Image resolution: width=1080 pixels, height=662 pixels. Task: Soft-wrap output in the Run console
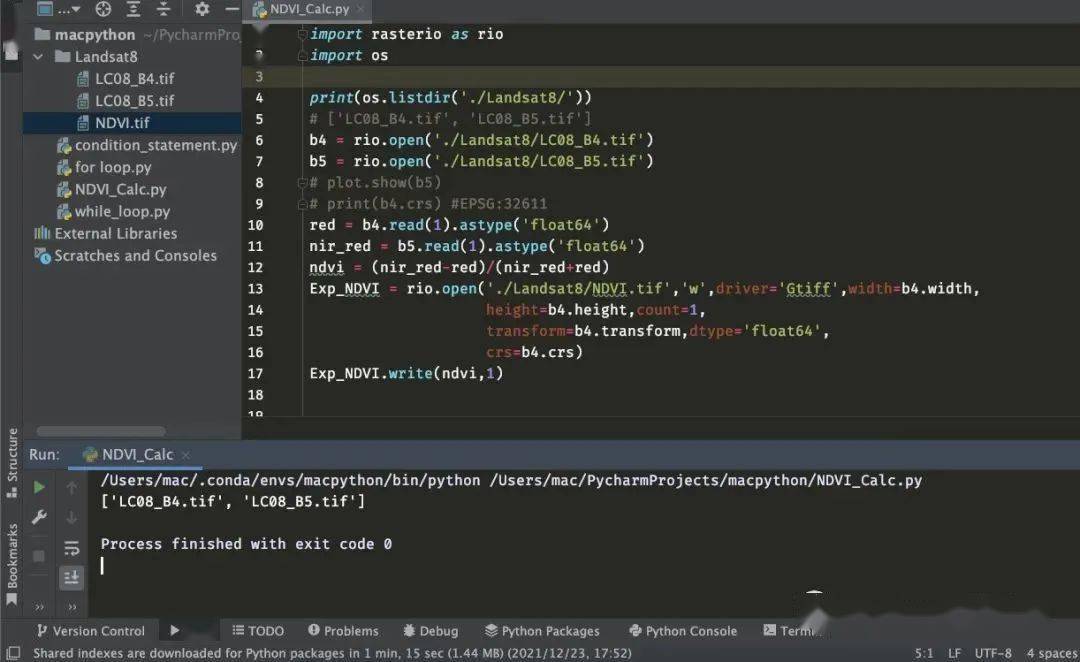pyautogui.click(x=71, y=547)
